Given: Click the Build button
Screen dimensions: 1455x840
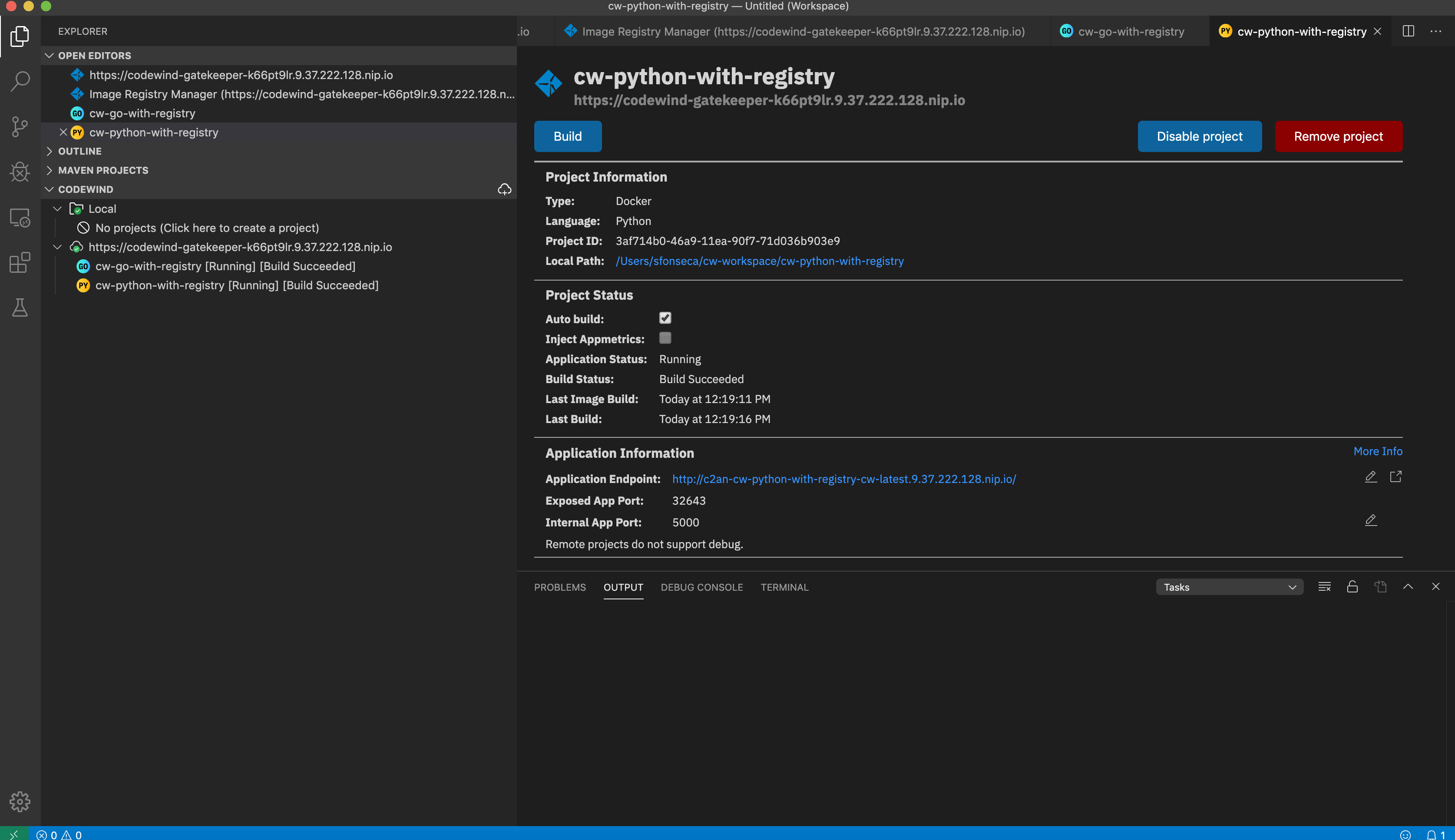Looking at the screenshot, I should [x=567, y=136].
